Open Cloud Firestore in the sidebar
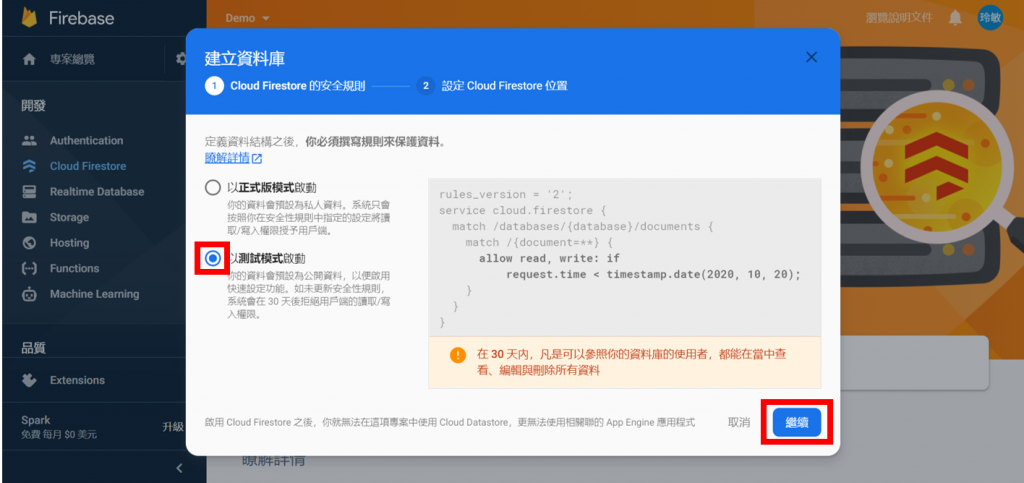 point(88,166)
